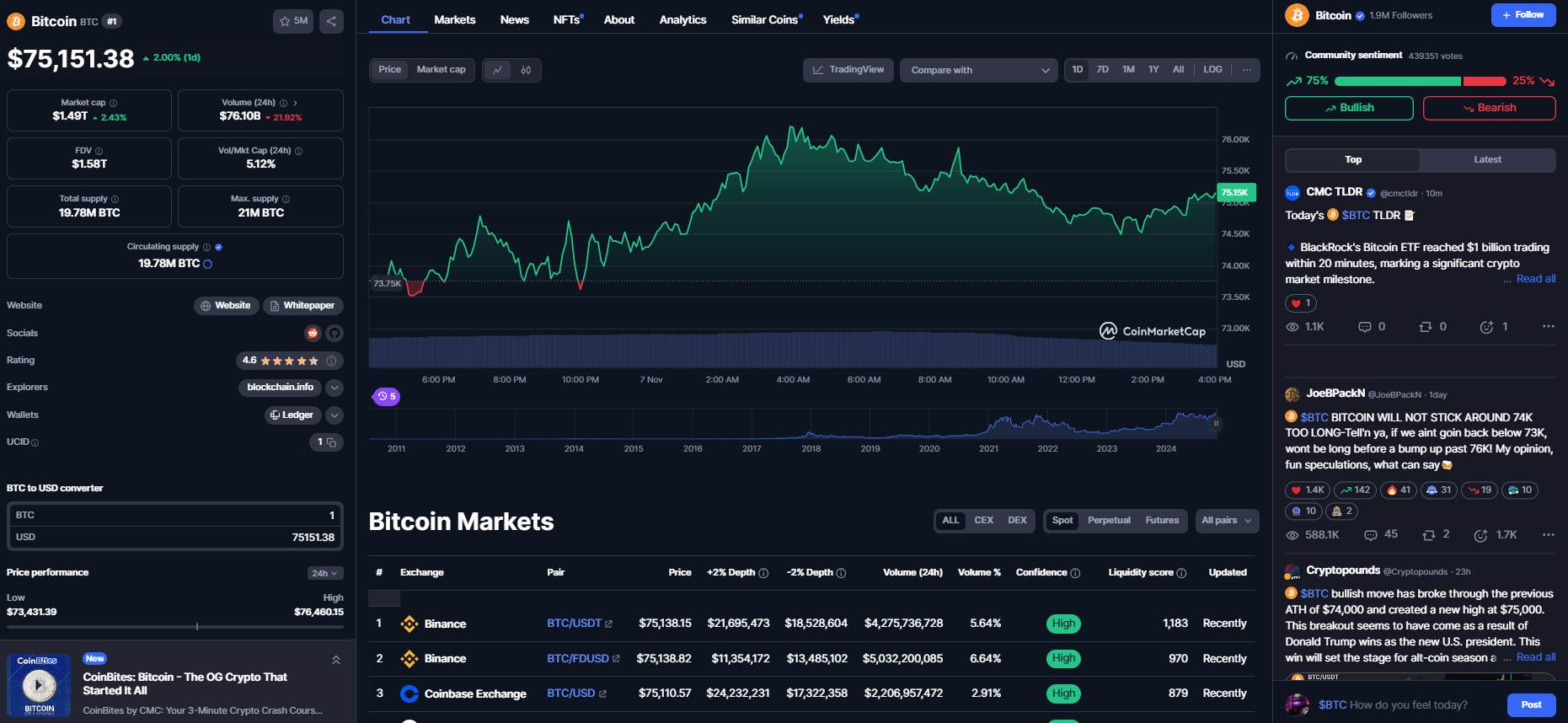Click the BTC amount converter field
The height and width of the screenshot is (723, 1568).
175,515
